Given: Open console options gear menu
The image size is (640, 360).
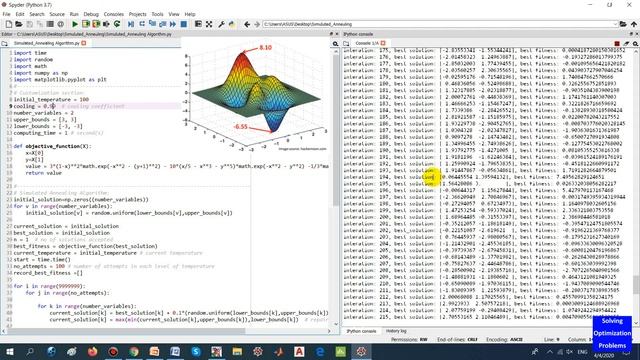Looking at the screenshot, I should tap(636, 43).
